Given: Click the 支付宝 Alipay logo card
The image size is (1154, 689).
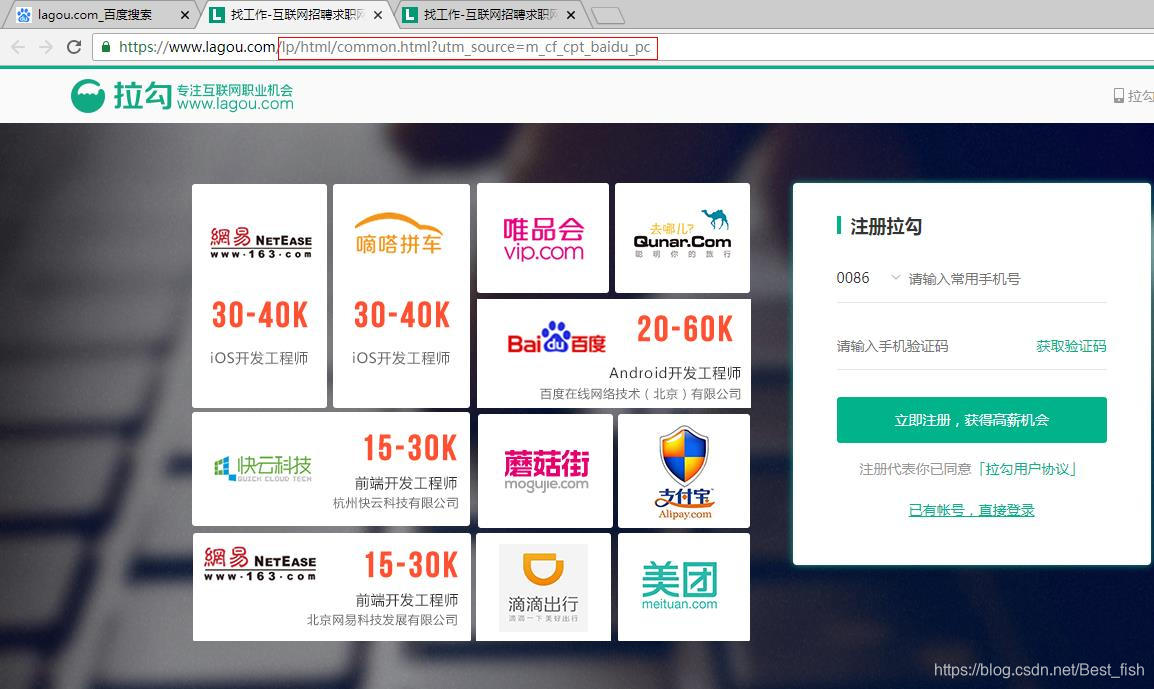Looking at the screenshot, I should [684, 471].
